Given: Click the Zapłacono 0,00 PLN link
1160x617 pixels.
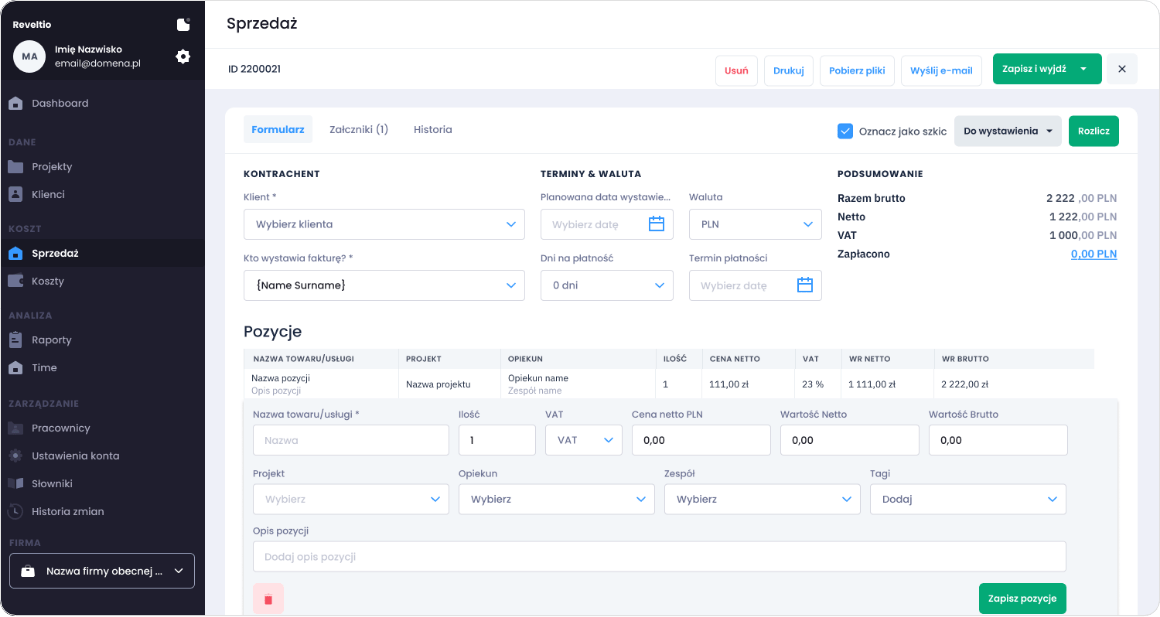Looking at the screenshot, I should [x=1093, y=254].
